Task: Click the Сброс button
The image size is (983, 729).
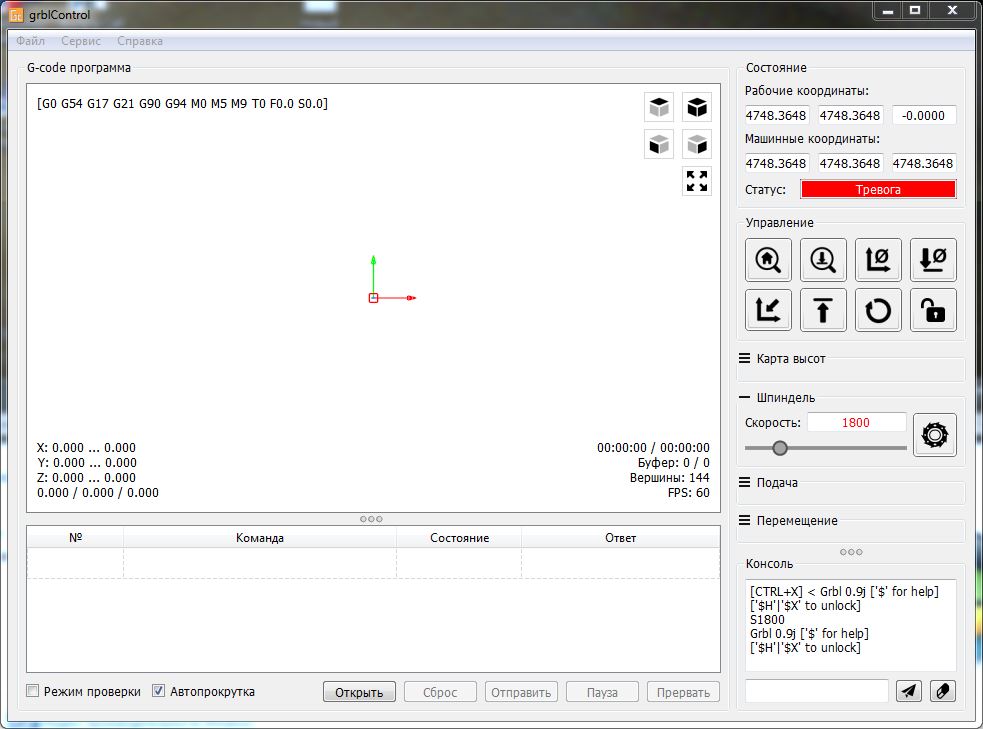Action: [440, 692]
